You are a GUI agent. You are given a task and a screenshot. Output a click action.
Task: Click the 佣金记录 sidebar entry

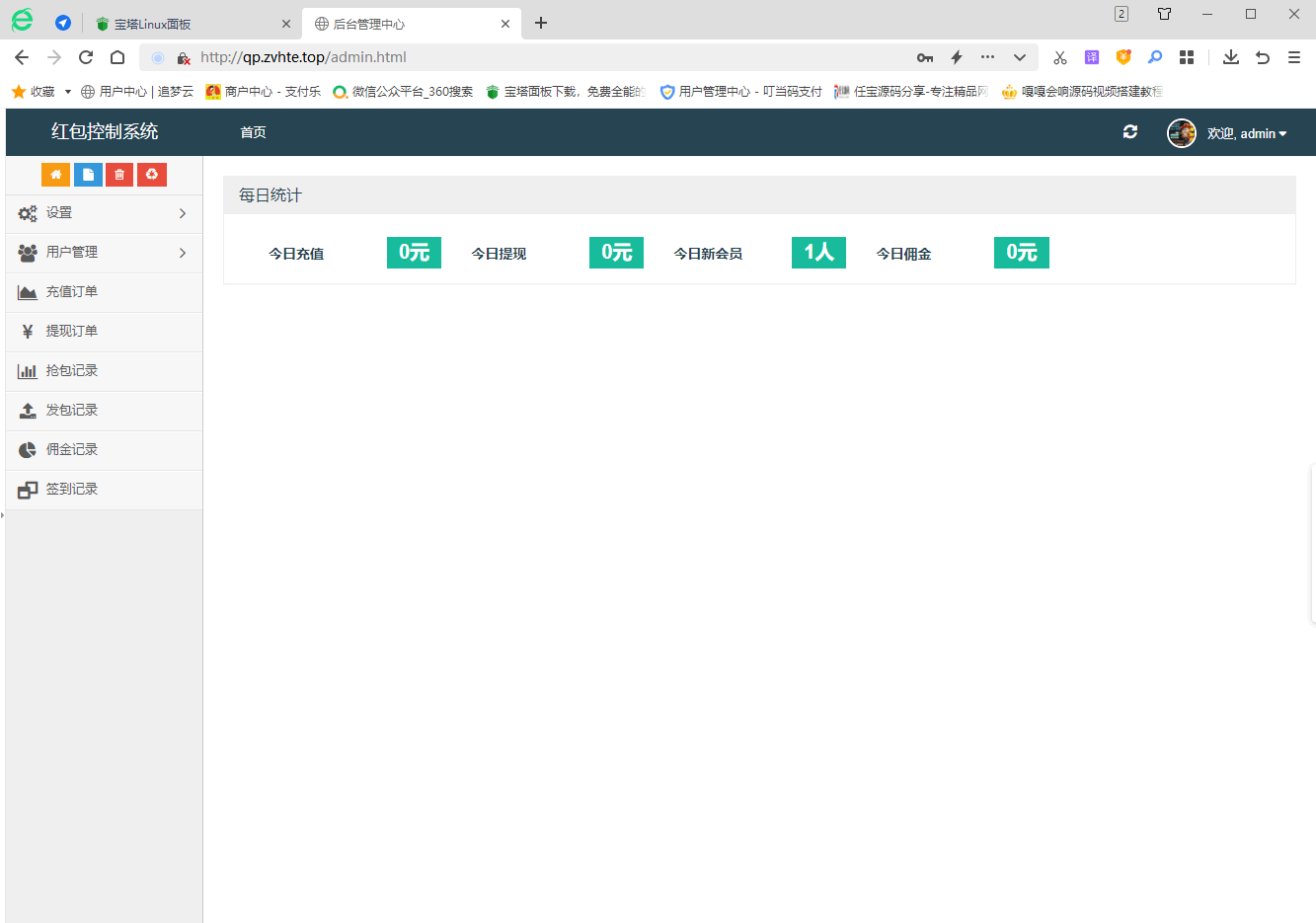point(71,450)
